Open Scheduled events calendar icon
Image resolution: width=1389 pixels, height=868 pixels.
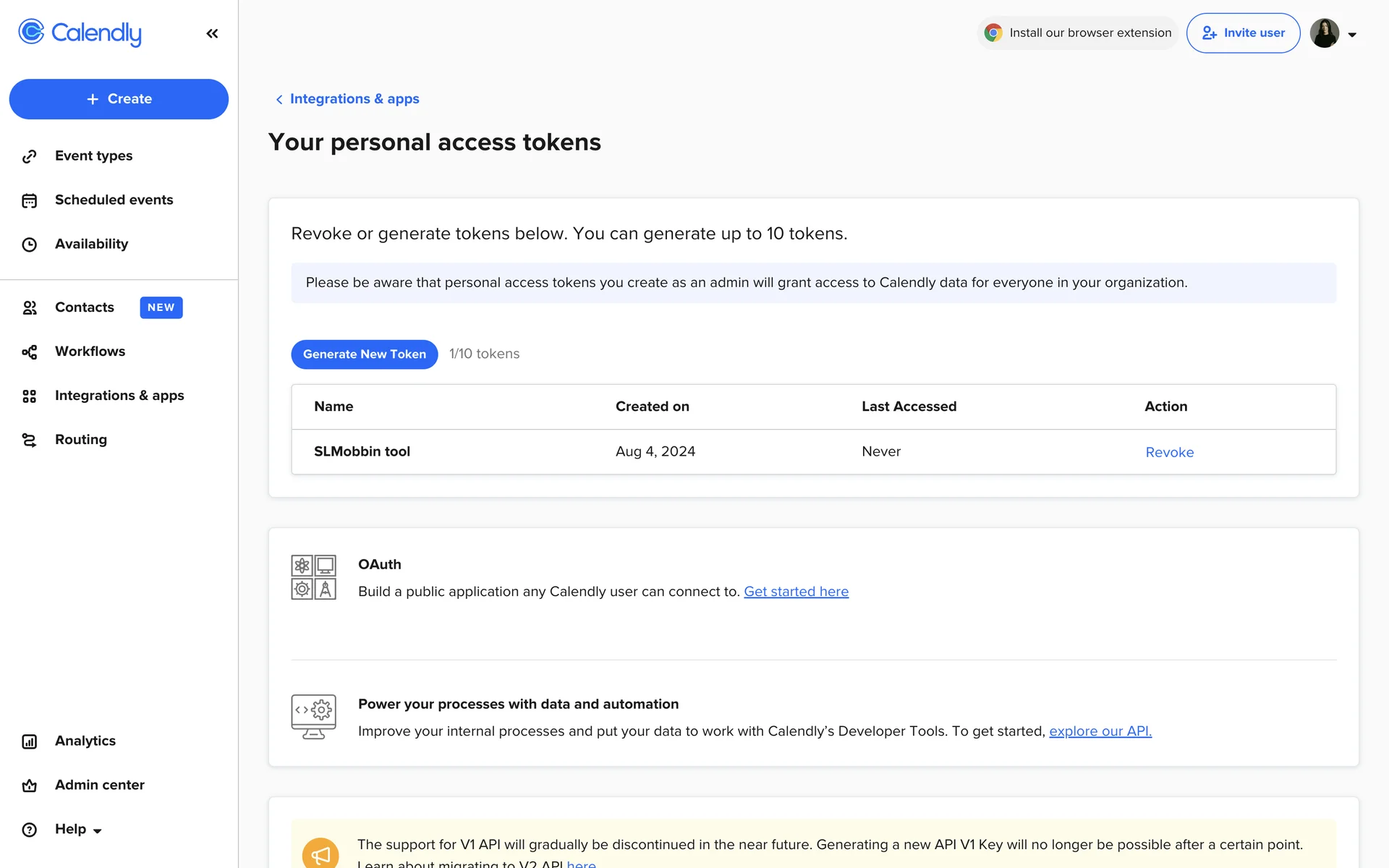click(x=29, y=200)
